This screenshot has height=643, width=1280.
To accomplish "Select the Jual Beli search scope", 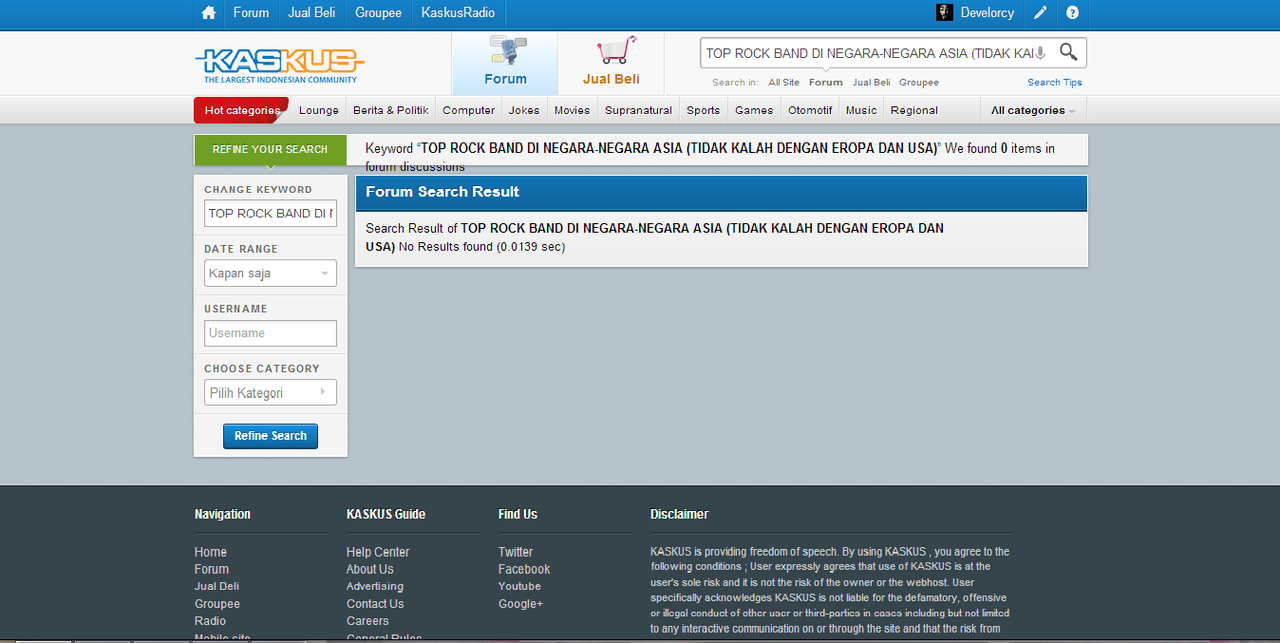I will click(871, 82).
